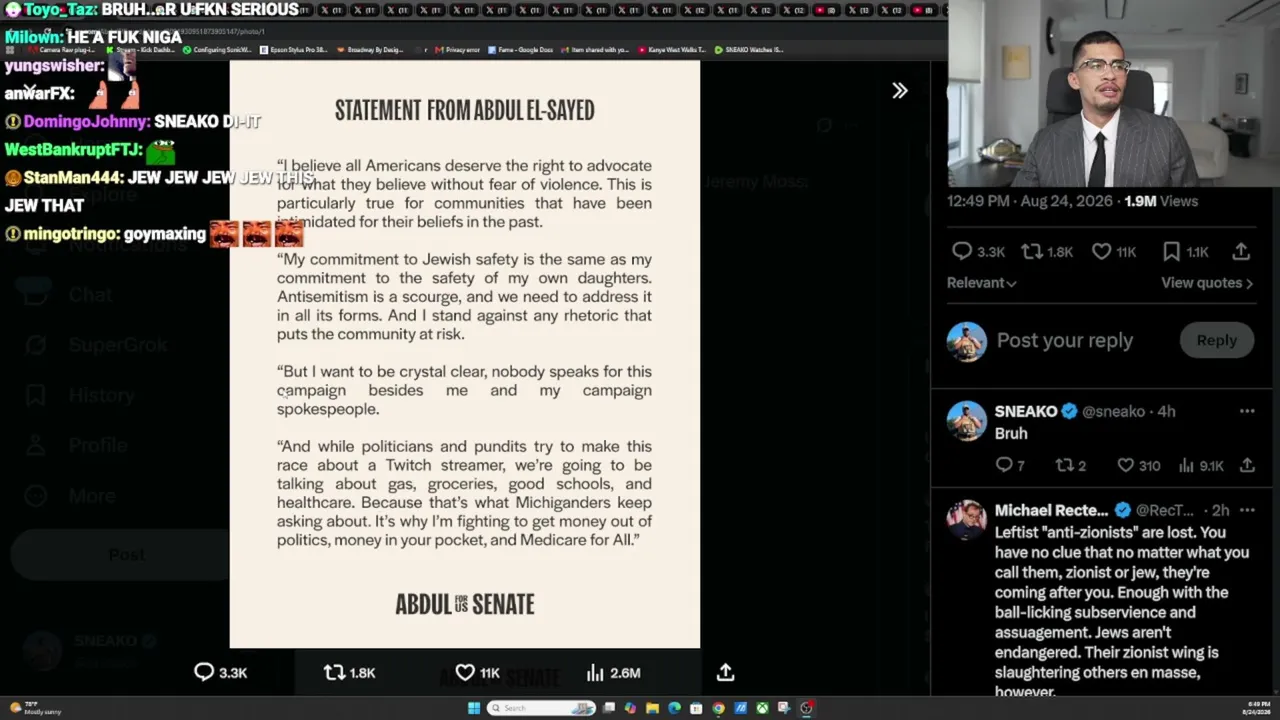
Task: Click chat username WestBankruptFTJ
Action: pyautogui.click(x=71, y=150)
